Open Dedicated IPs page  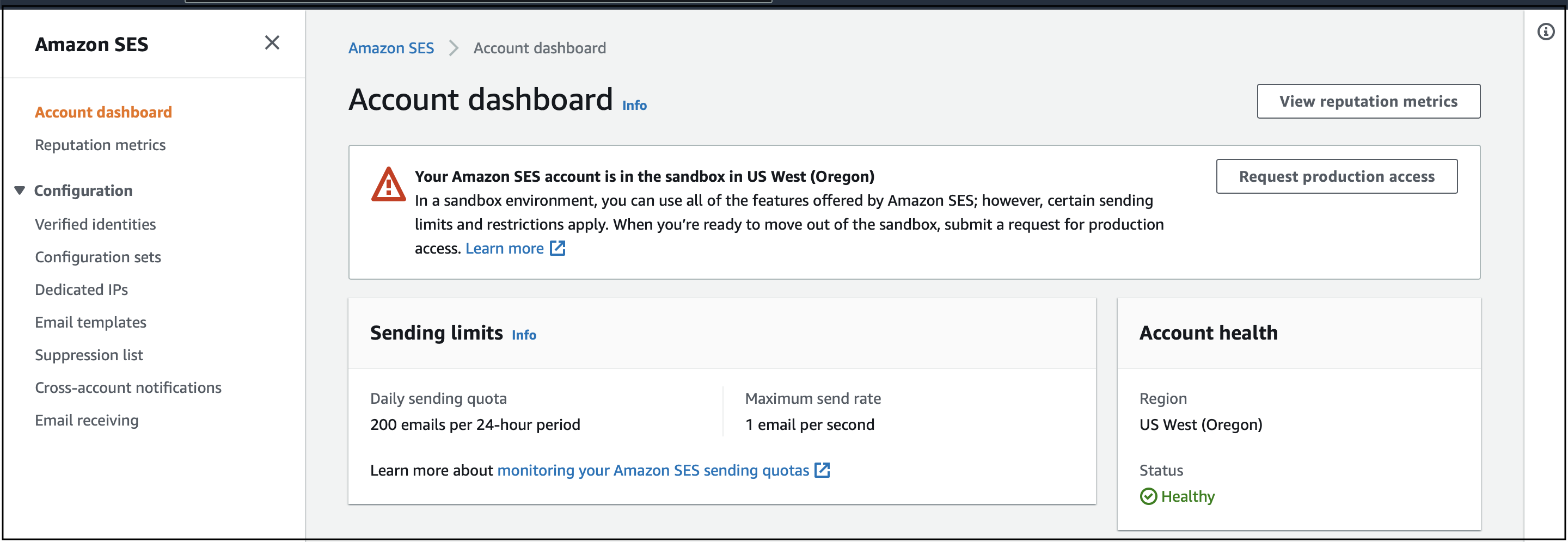click(82, 290)
